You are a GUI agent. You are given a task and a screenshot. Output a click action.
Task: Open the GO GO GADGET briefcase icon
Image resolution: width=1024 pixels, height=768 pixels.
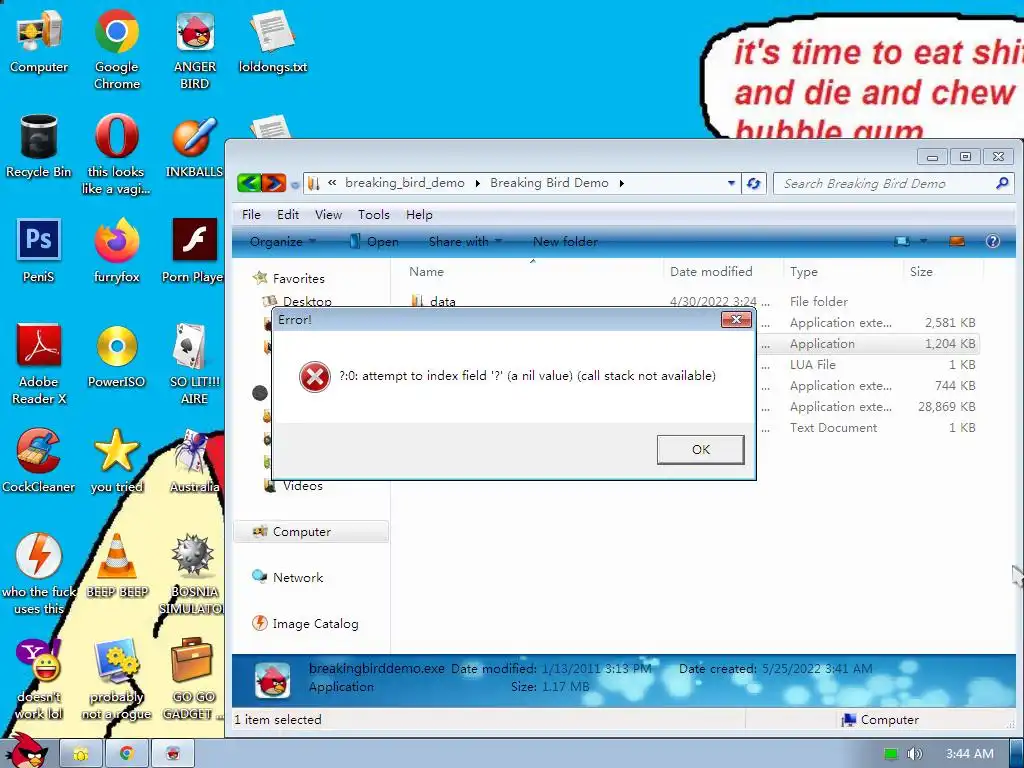193,679
